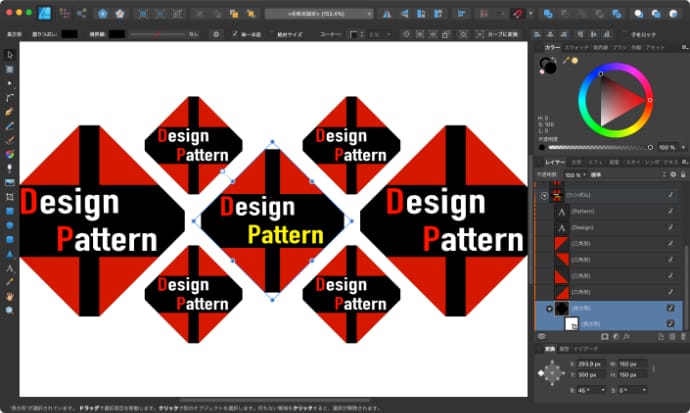Select the Move tool arrow at top of tools
This screenshot has height=413, width=690.
[x=9, y=57]
